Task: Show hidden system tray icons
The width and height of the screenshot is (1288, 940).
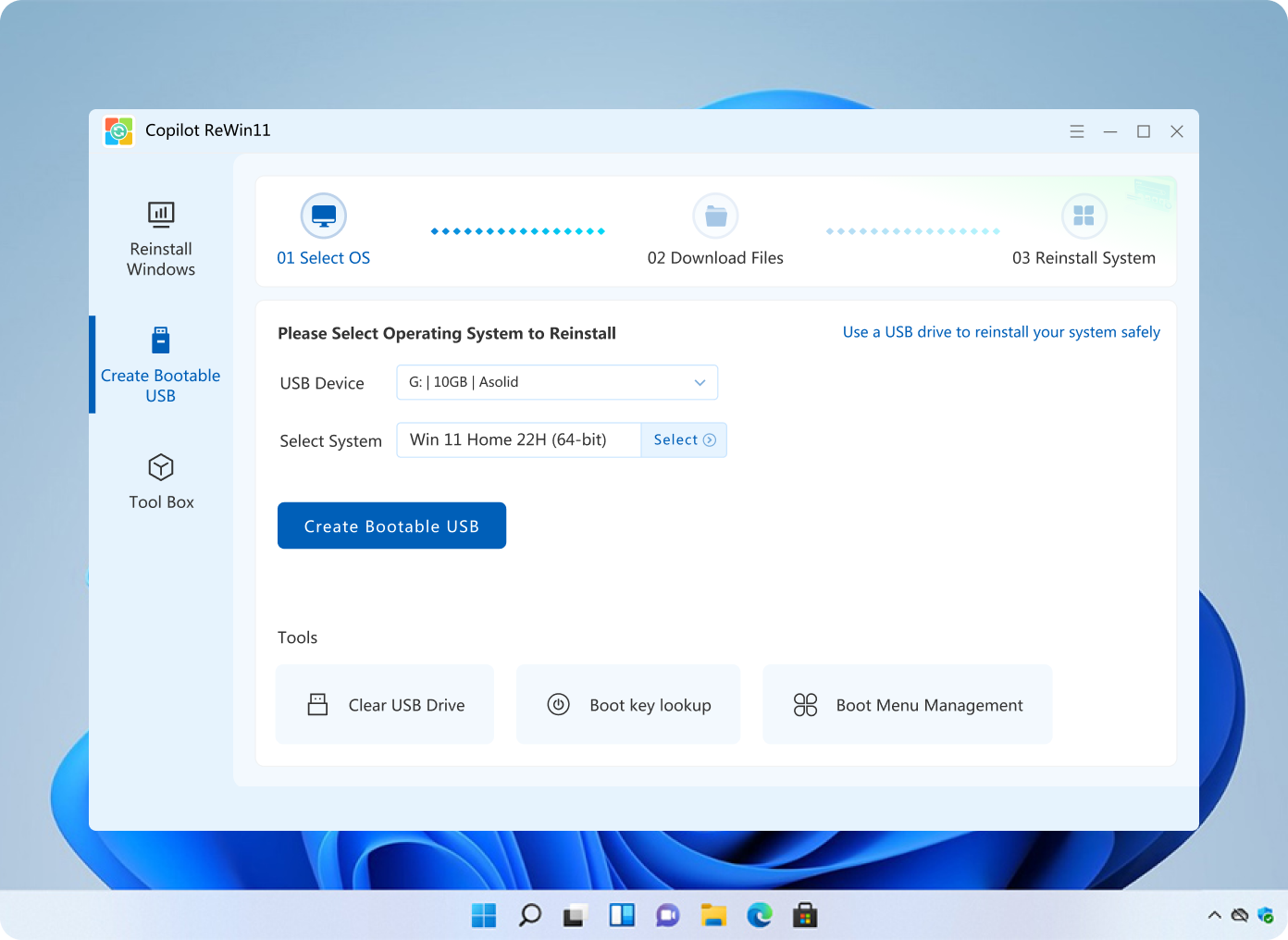Action: 1214,916
